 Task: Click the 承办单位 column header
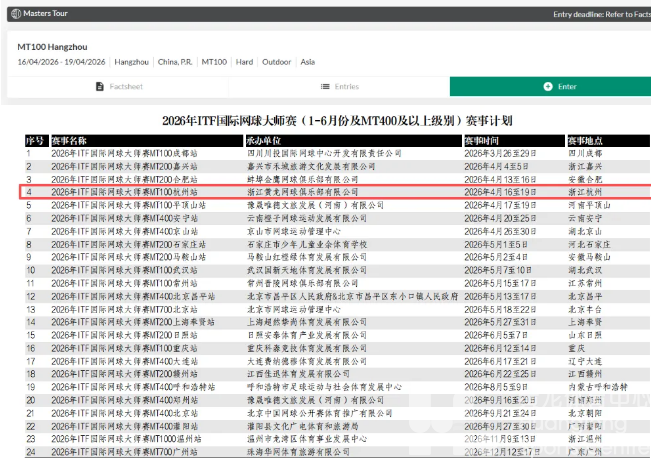(x=353, y=141)
